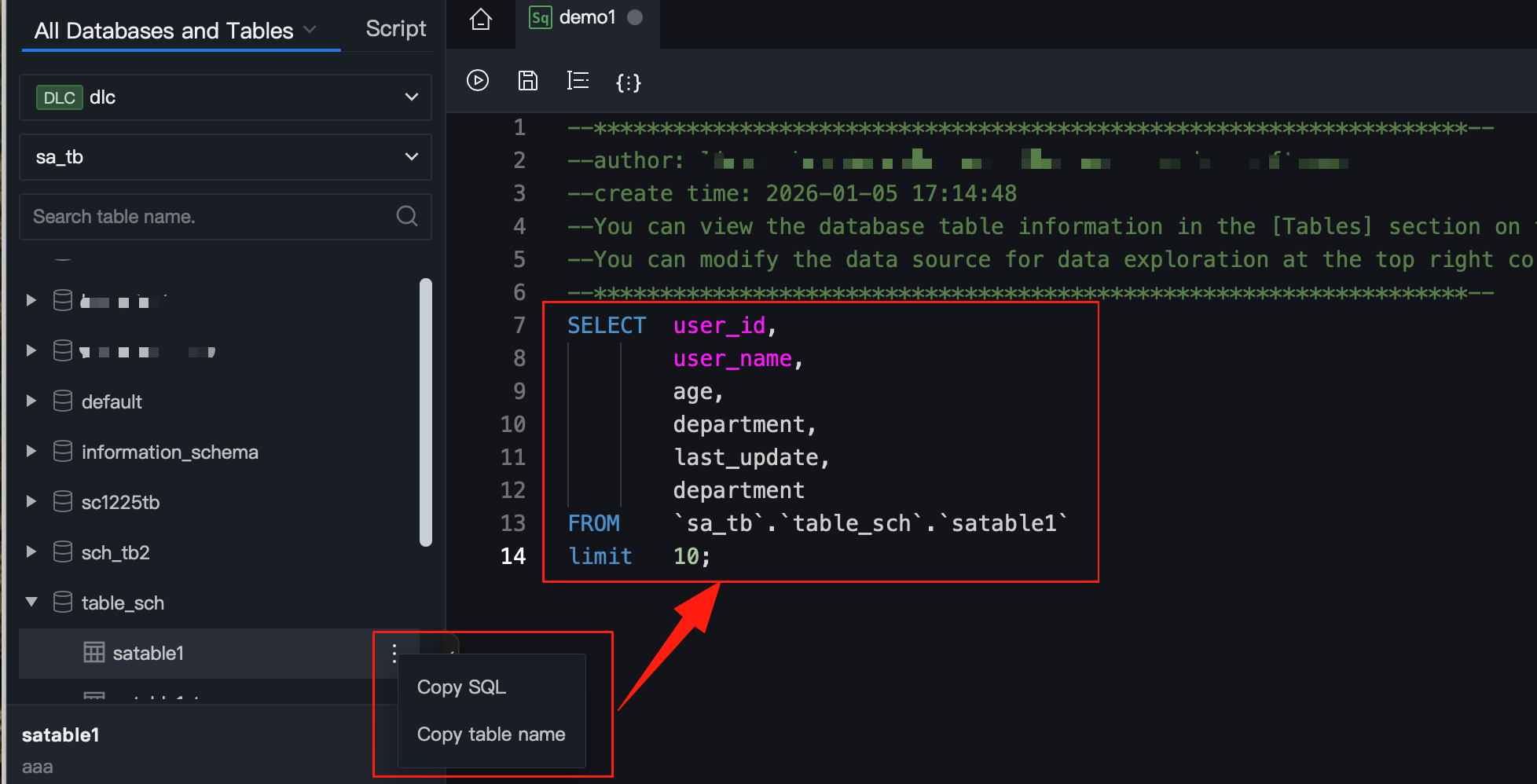
Task: Click the search magnifier icon
Action: click(407, 216)
